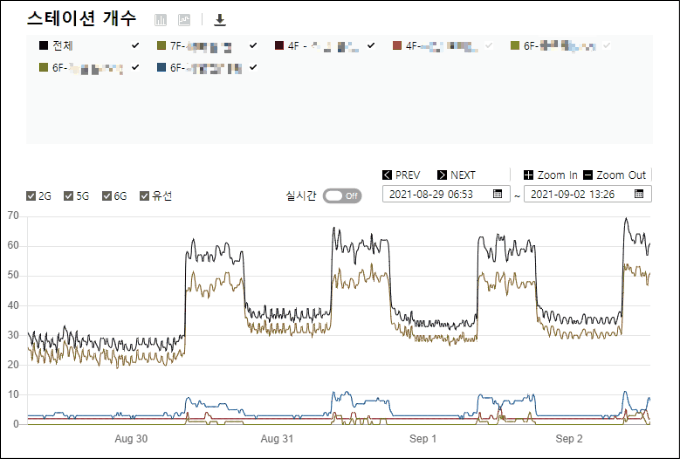Screen dimensions: 680x459
Task: Click the PREV arrow icon
Action: (x=387, y=175)
